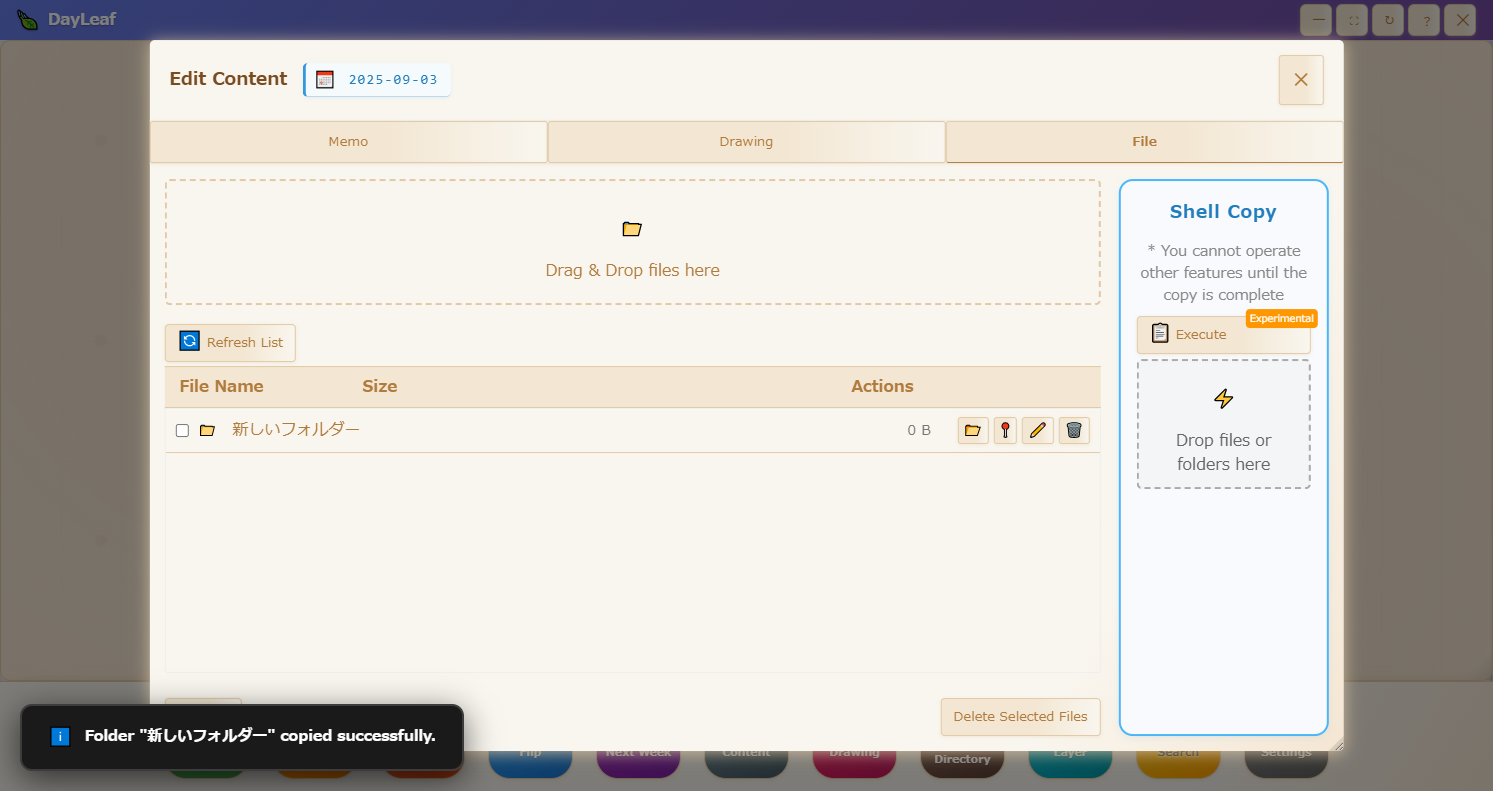Switch to the Memo tab
1493x791 pixels.
[348, 142]
